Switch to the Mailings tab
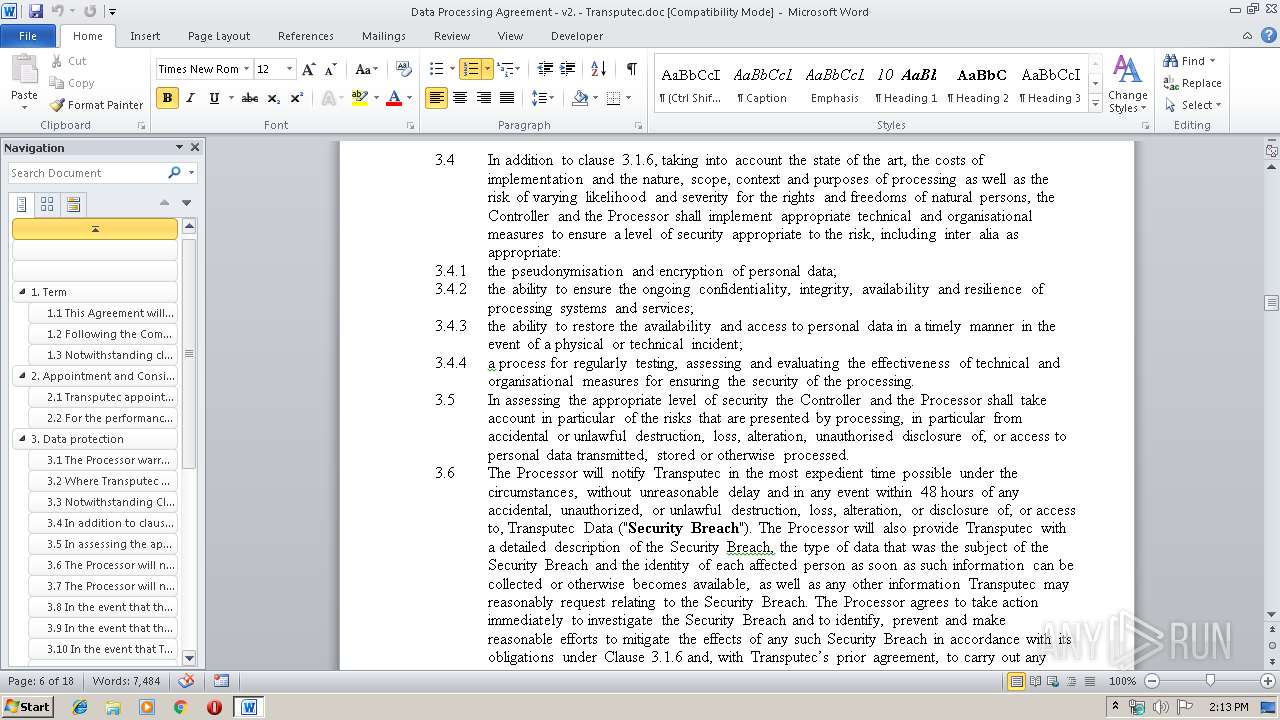The height and width of the screenshot is (720, 1280). 384,36
